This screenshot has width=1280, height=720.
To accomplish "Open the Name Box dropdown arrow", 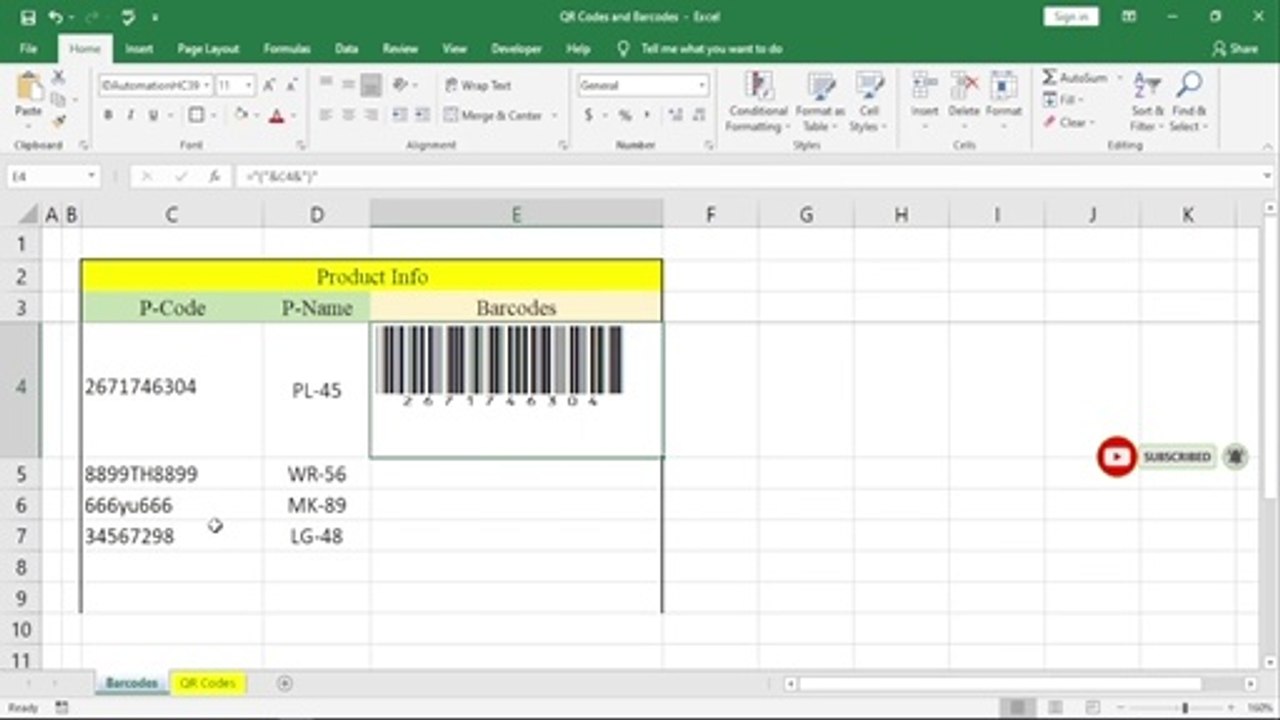I will pos(91,176).
